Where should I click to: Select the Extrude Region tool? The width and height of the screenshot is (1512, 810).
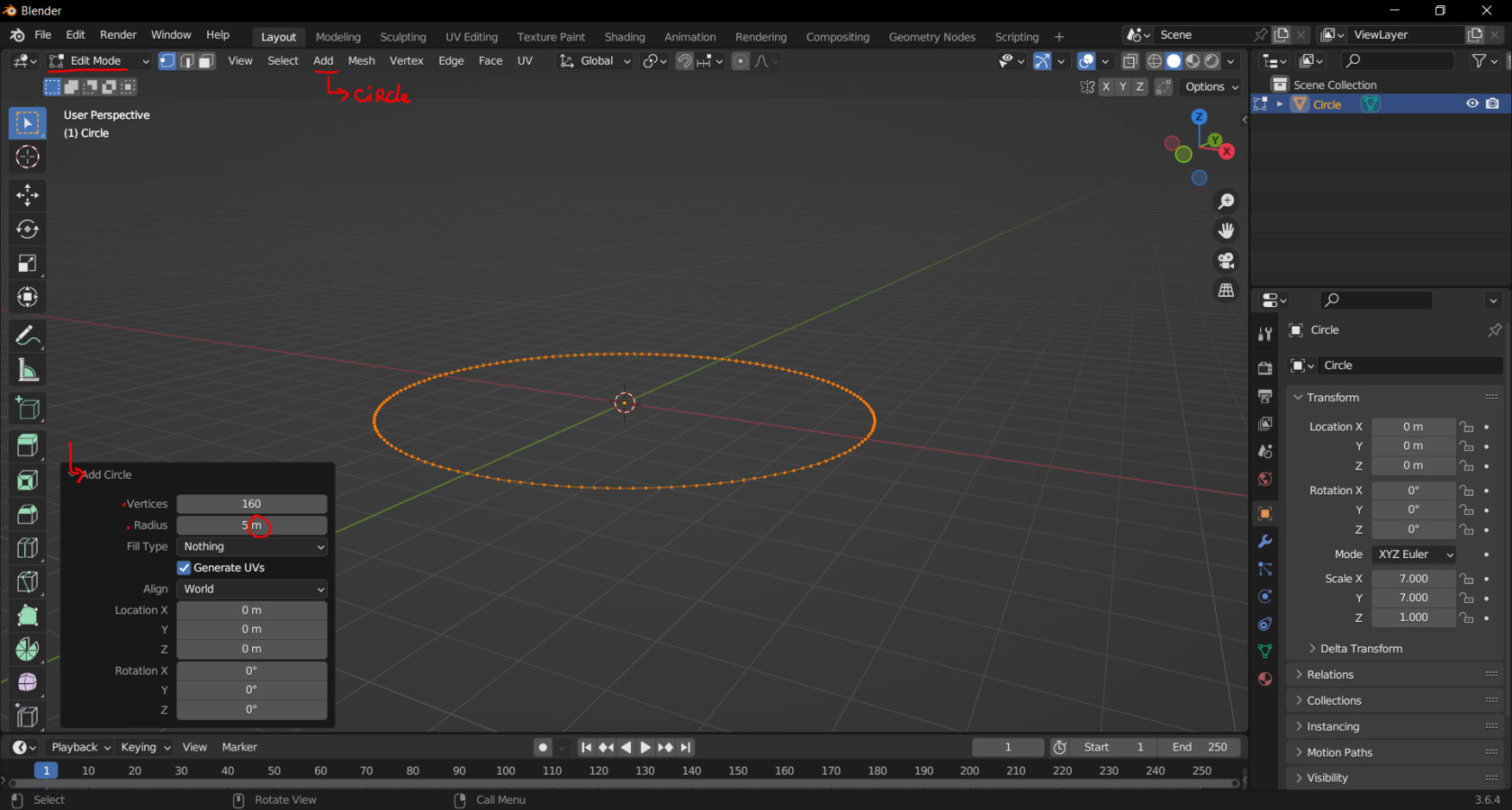pos(27,445)
